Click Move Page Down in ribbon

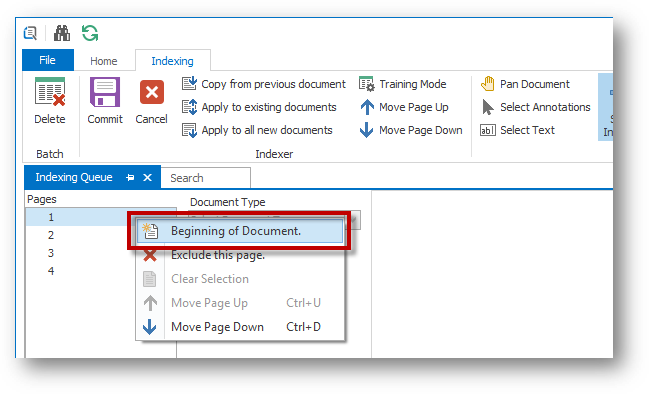[x=411, y=130]
